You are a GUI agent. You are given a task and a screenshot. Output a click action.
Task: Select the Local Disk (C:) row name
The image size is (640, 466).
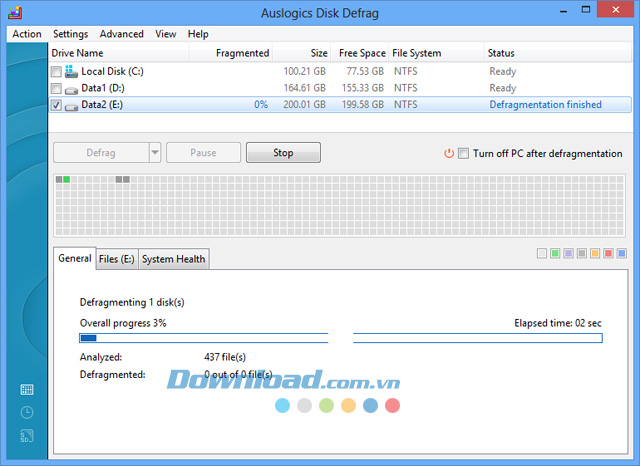112,71
